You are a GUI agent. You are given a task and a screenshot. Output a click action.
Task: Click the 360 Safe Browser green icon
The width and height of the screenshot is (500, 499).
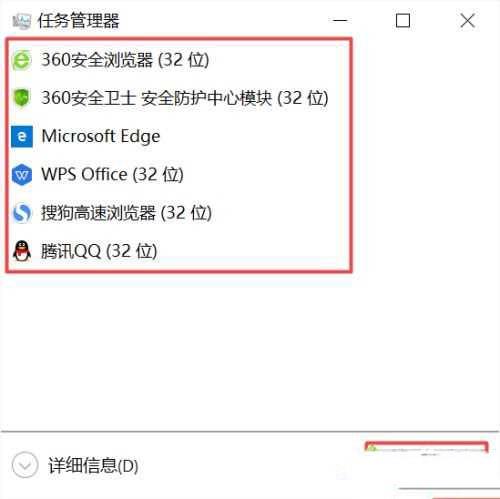pyautogui.click(x=22, y=60)
